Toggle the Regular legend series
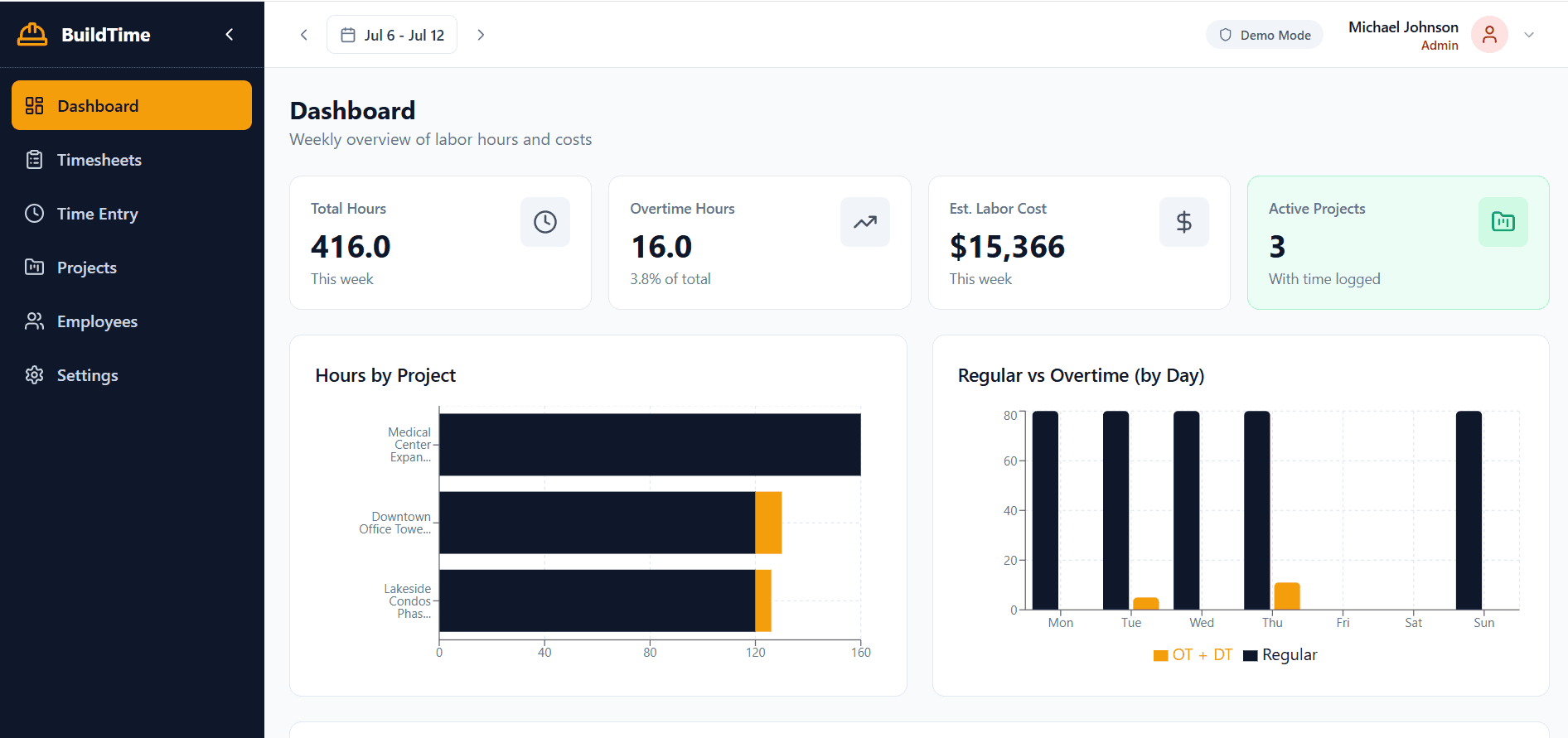1568x738 pixels. pyautogui.click(x=1280, y=655)
